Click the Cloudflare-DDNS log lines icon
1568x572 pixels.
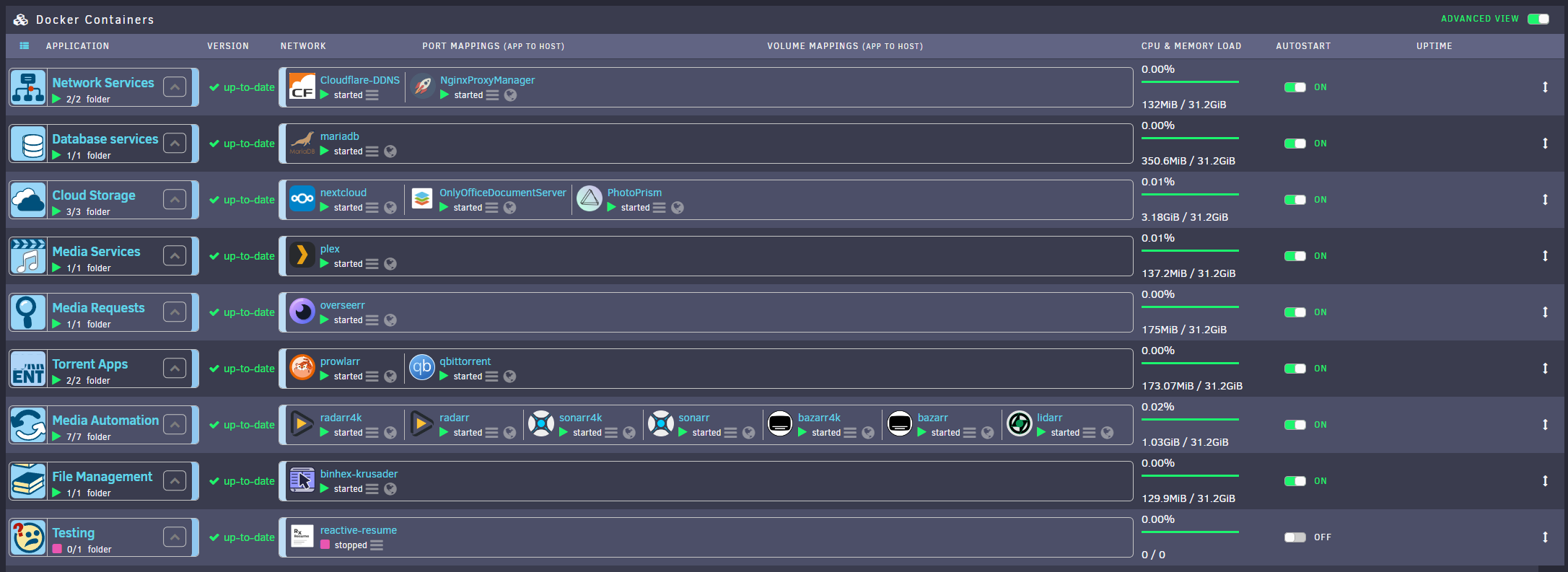372,95
